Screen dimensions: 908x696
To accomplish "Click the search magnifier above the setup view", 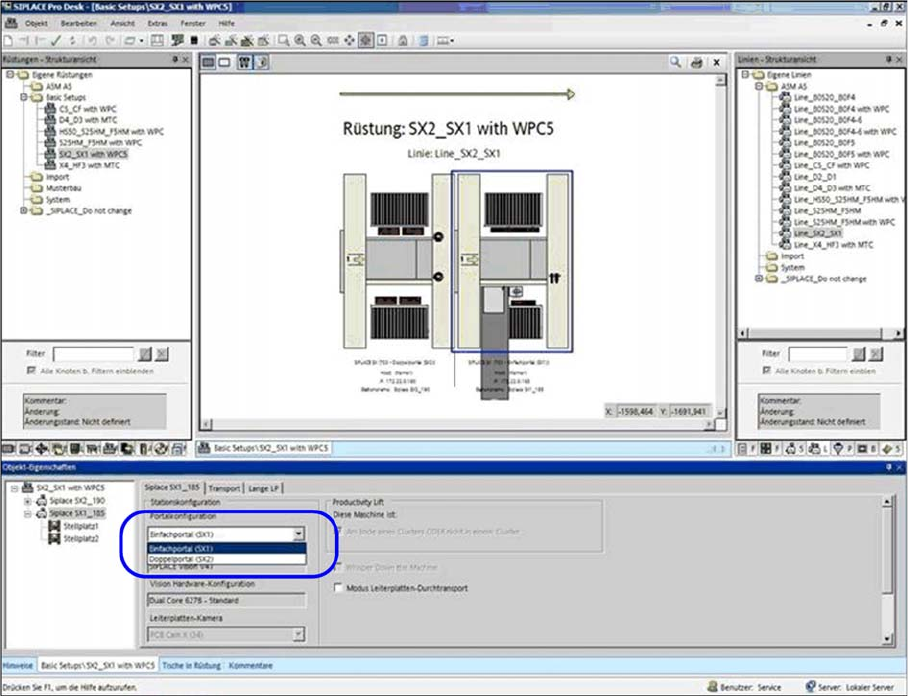I will coord(677,63).
